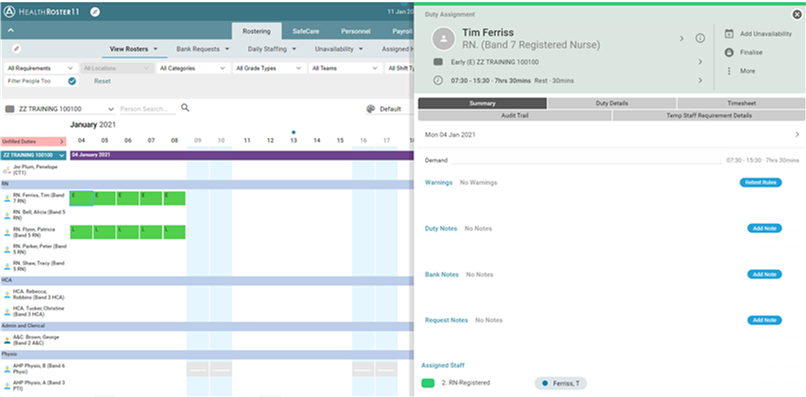Image resolution: width=806 pixels, height=397 pixels.
Task: Open the More options three-dot icon
Action: click(x=729, y=71)
